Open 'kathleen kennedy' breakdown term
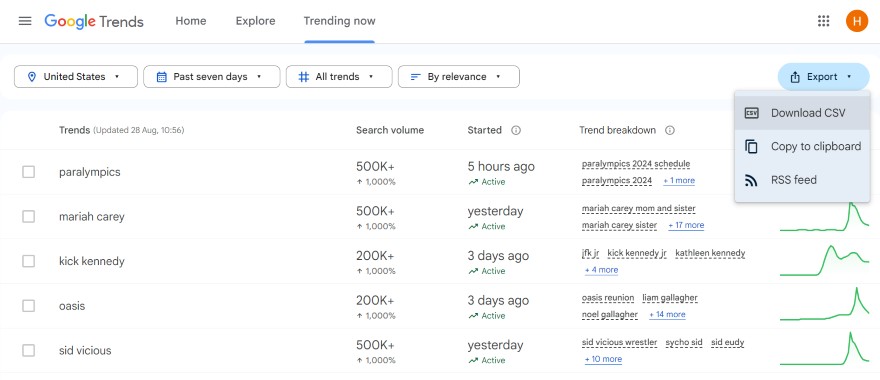Image resolution: width=880 pixels, height=380 pixels. (711, 253)
